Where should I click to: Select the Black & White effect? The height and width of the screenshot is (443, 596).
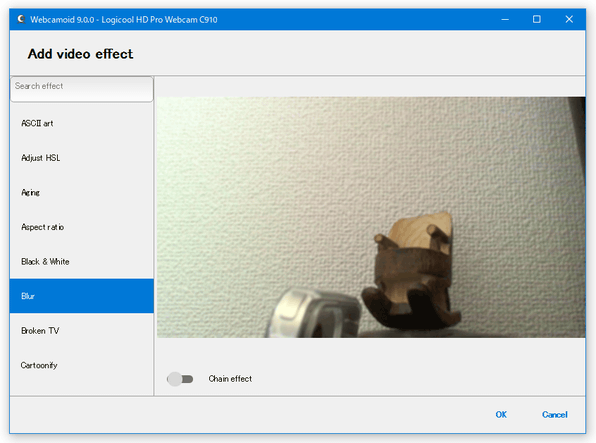click(x=82, y=262)
